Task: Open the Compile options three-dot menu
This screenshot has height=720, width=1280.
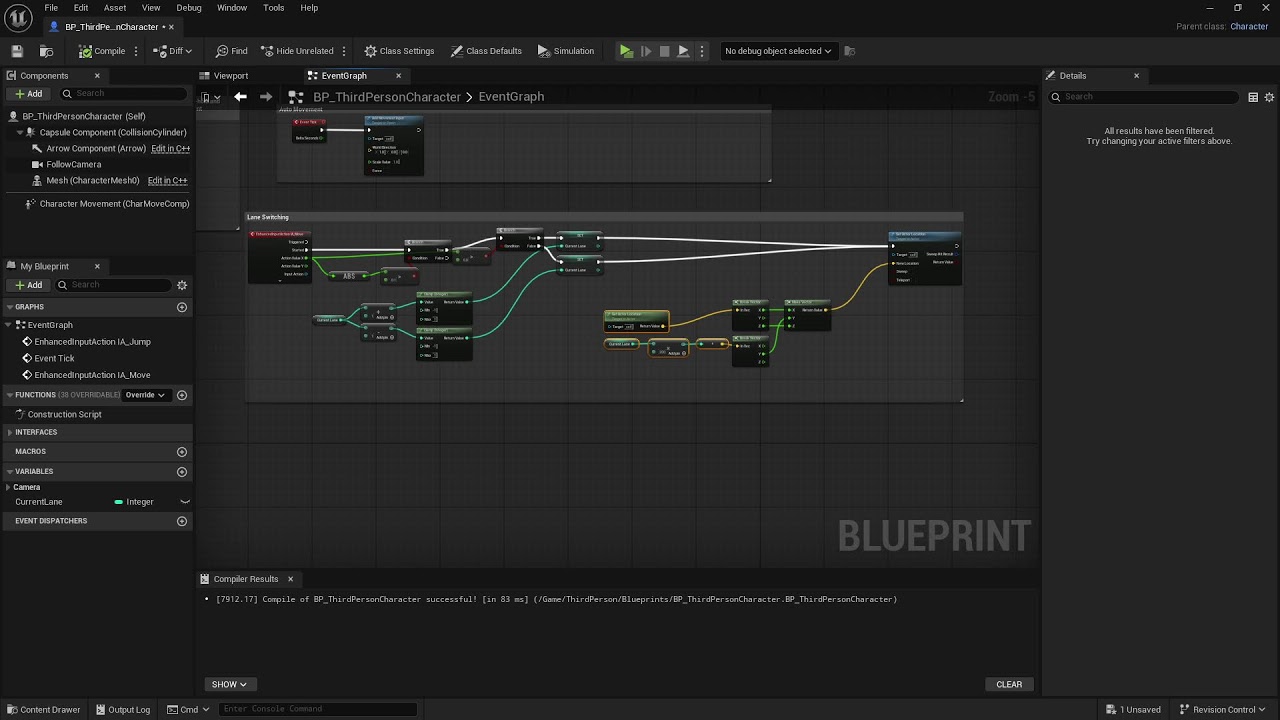Action: click(x=136, y=51)
